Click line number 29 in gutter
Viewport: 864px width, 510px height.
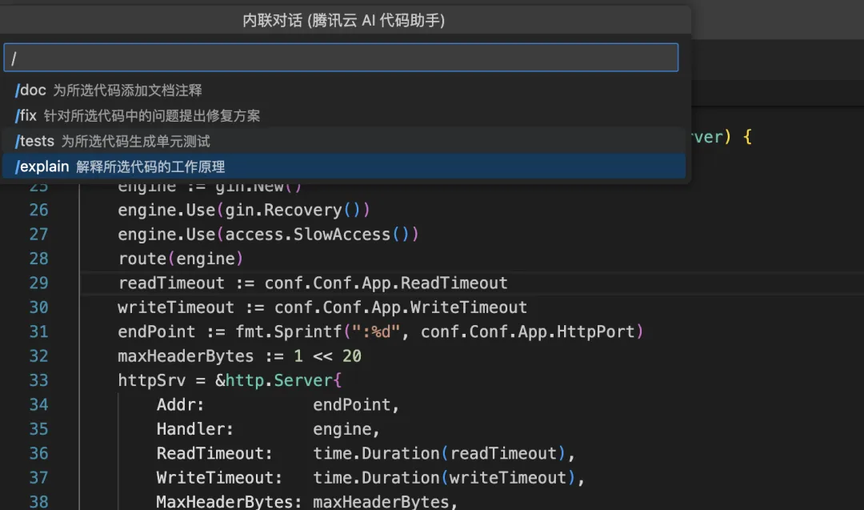(39, 283)
